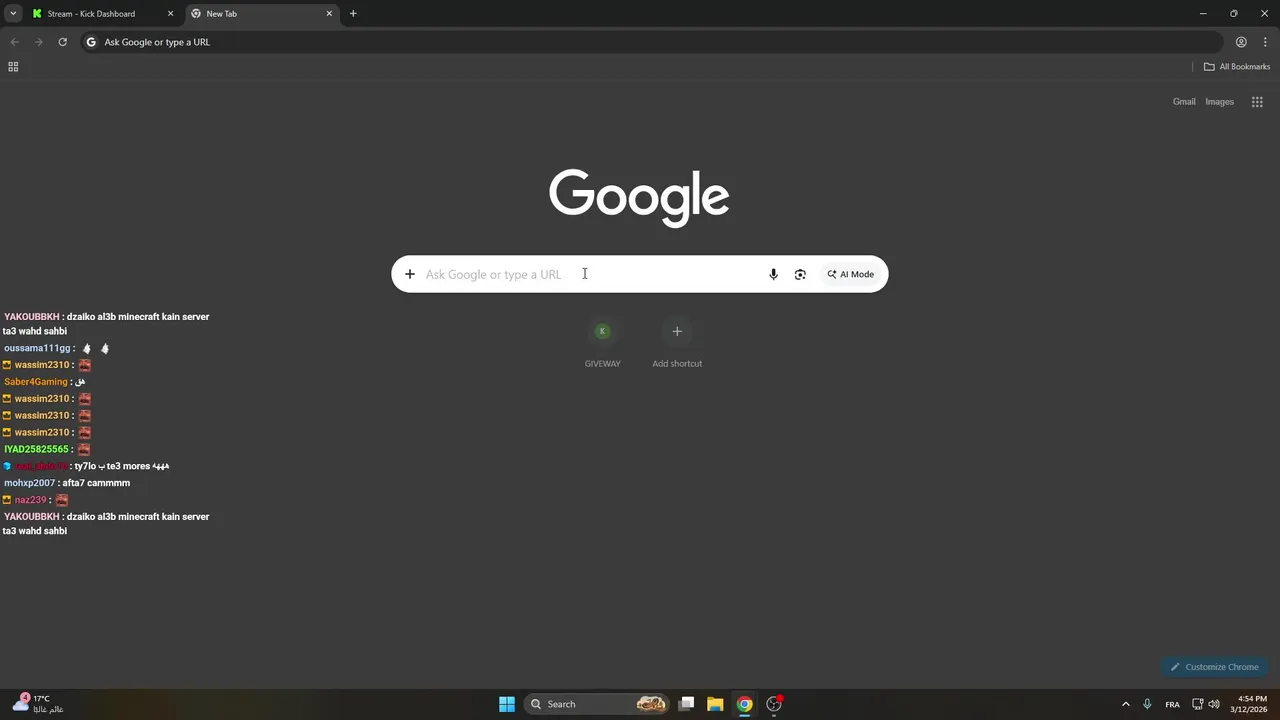Screen dimensions: 1280x720
Task: Click the YAKOUBBKH username in the top chat message
Action: point(32,317)
